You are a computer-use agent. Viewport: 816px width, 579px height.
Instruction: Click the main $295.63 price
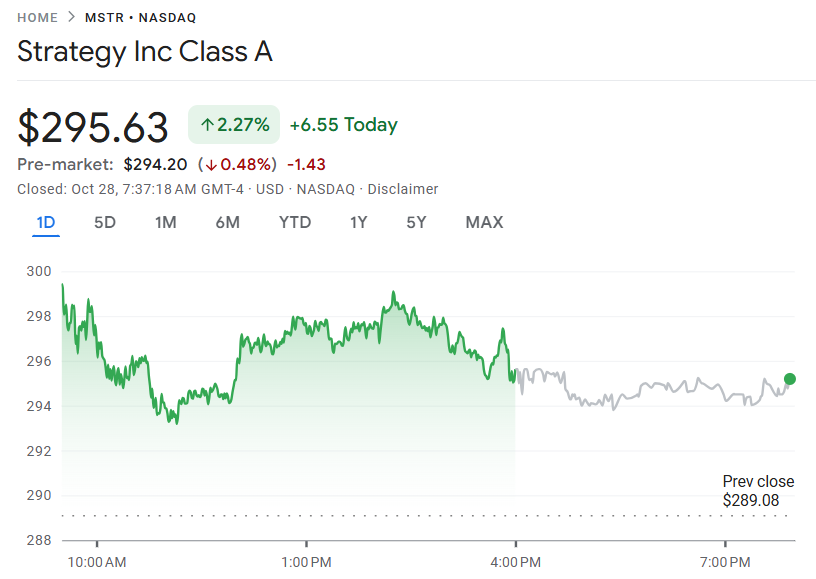click(94, 128)
